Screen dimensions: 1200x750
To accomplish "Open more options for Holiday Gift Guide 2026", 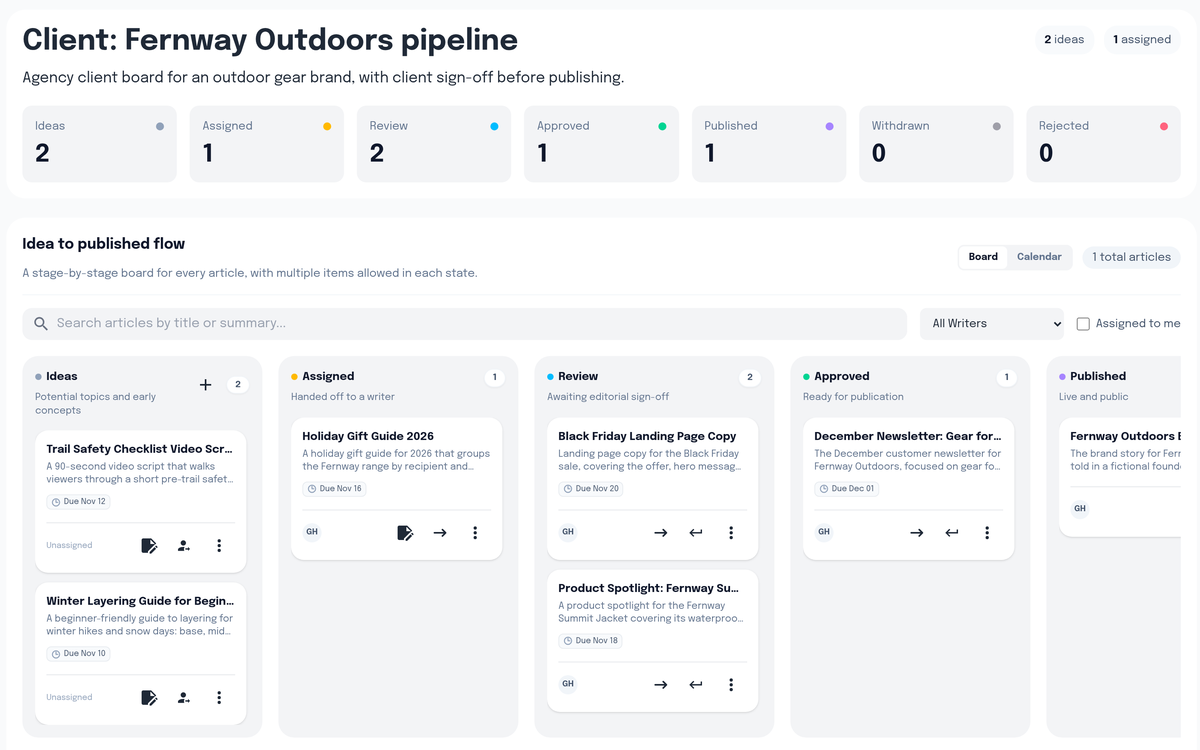I will [475, 533].
